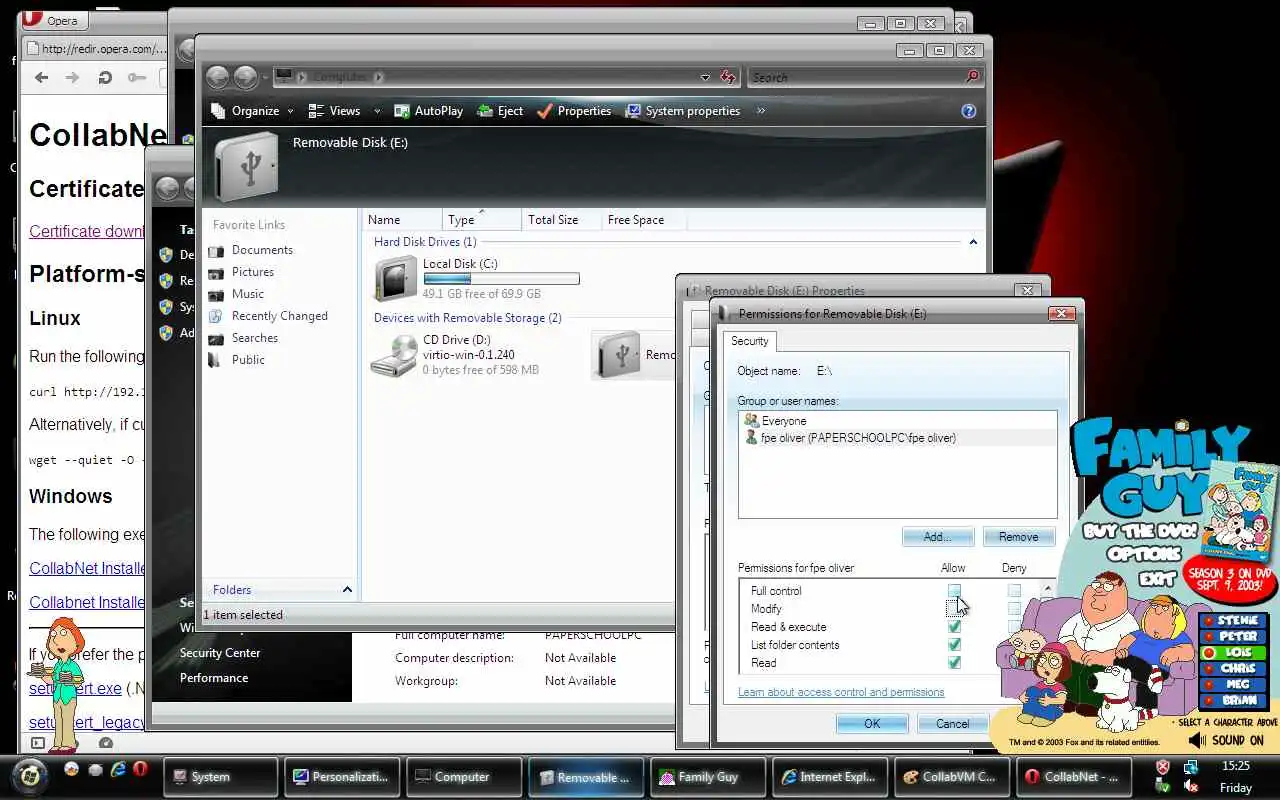This screenshot has width=1280, height=800.
Task: Cancel the Permissions dialog
Action: [952, 724]
